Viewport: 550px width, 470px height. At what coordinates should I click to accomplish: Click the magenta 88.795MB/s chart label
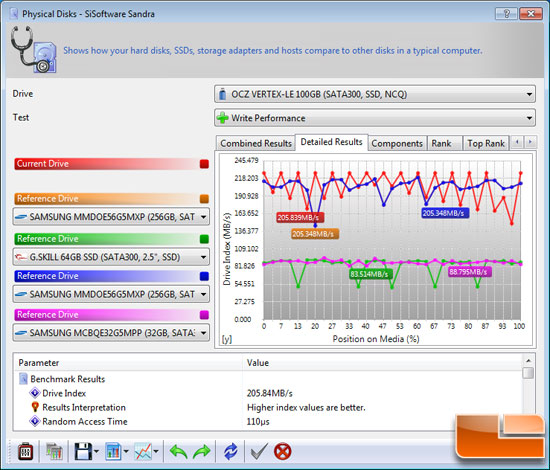coord(470,272)
